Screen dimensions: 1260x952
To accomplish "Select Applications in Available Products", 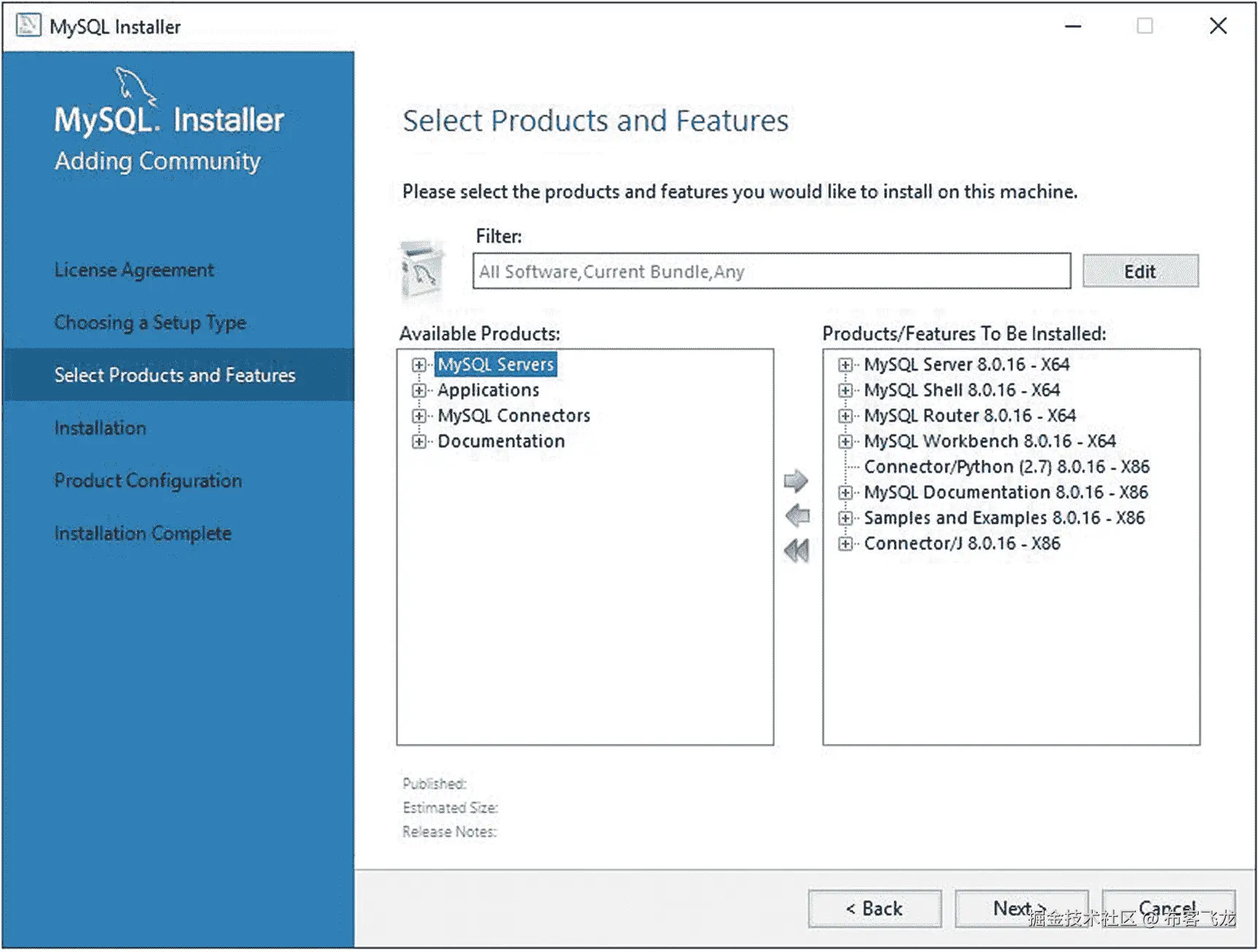I will click(489, 390).
